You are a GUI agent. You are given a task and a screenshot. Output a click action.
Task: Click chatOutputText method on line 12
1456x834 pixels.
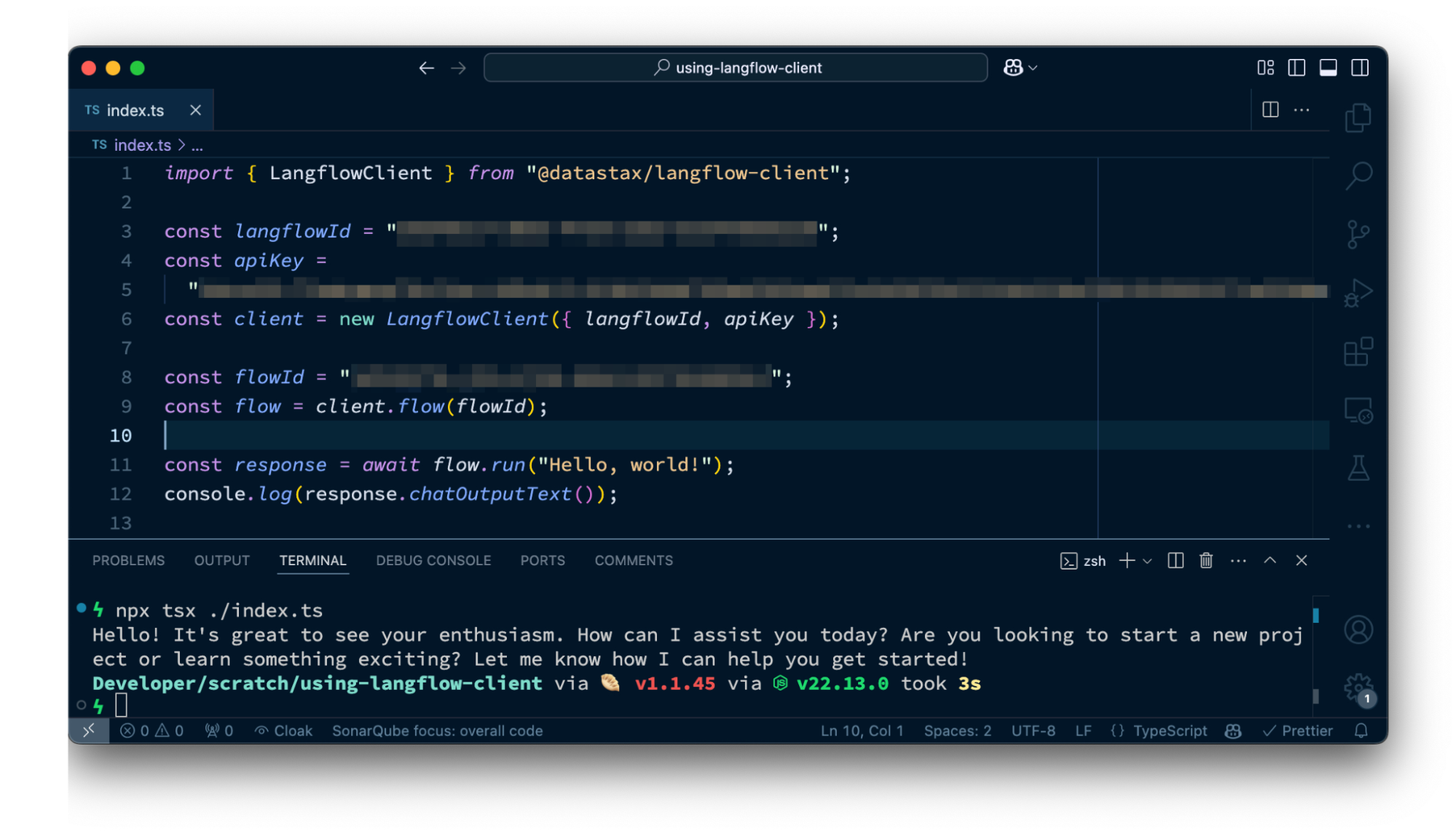click(x=489, y=494)
